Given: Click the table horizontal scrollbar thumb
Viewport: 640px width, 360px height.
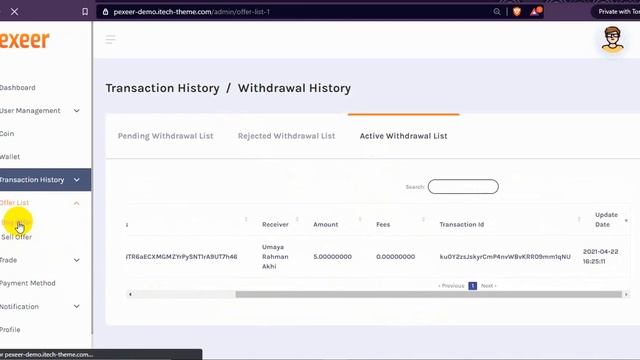Looking at the screenshot, I should (429, 294).
